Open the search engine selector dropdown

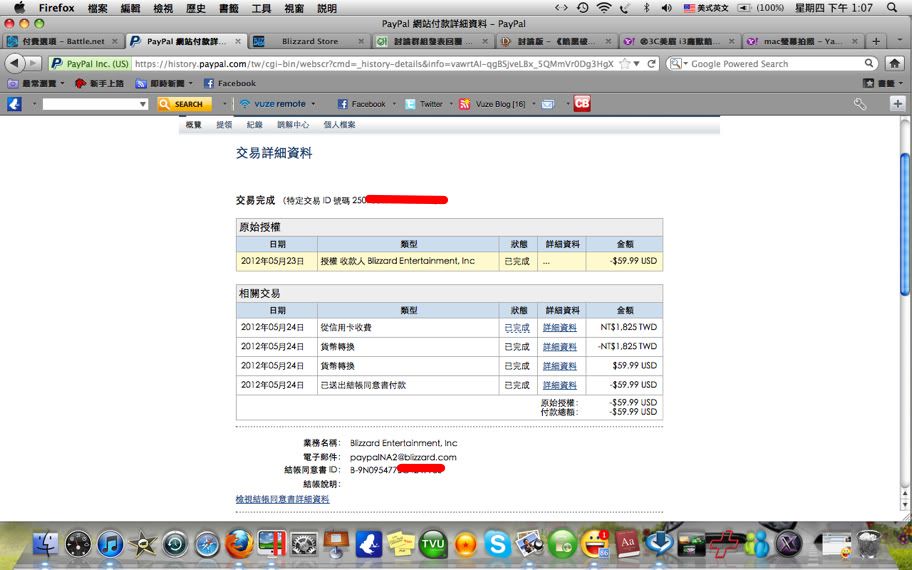(x=678, y=63)
